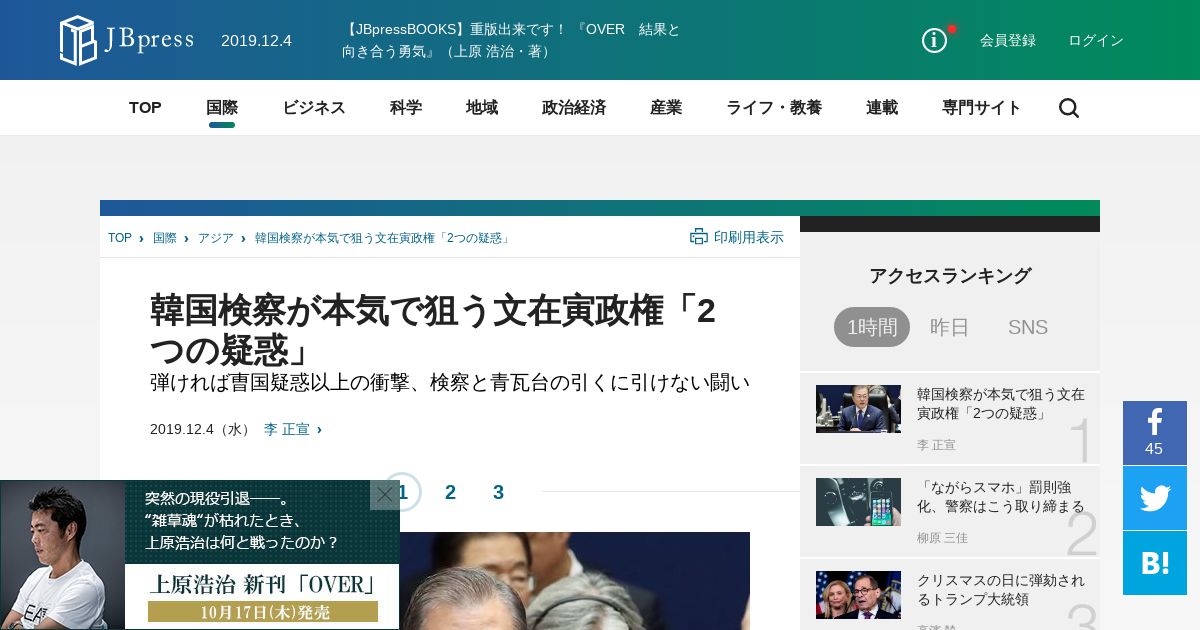Select 1時間 ranking tab

click(x=872, y=327)
